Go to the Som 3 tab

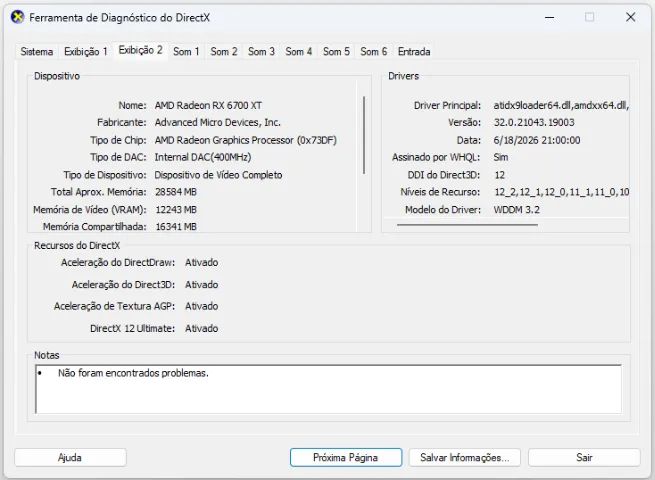261,52
